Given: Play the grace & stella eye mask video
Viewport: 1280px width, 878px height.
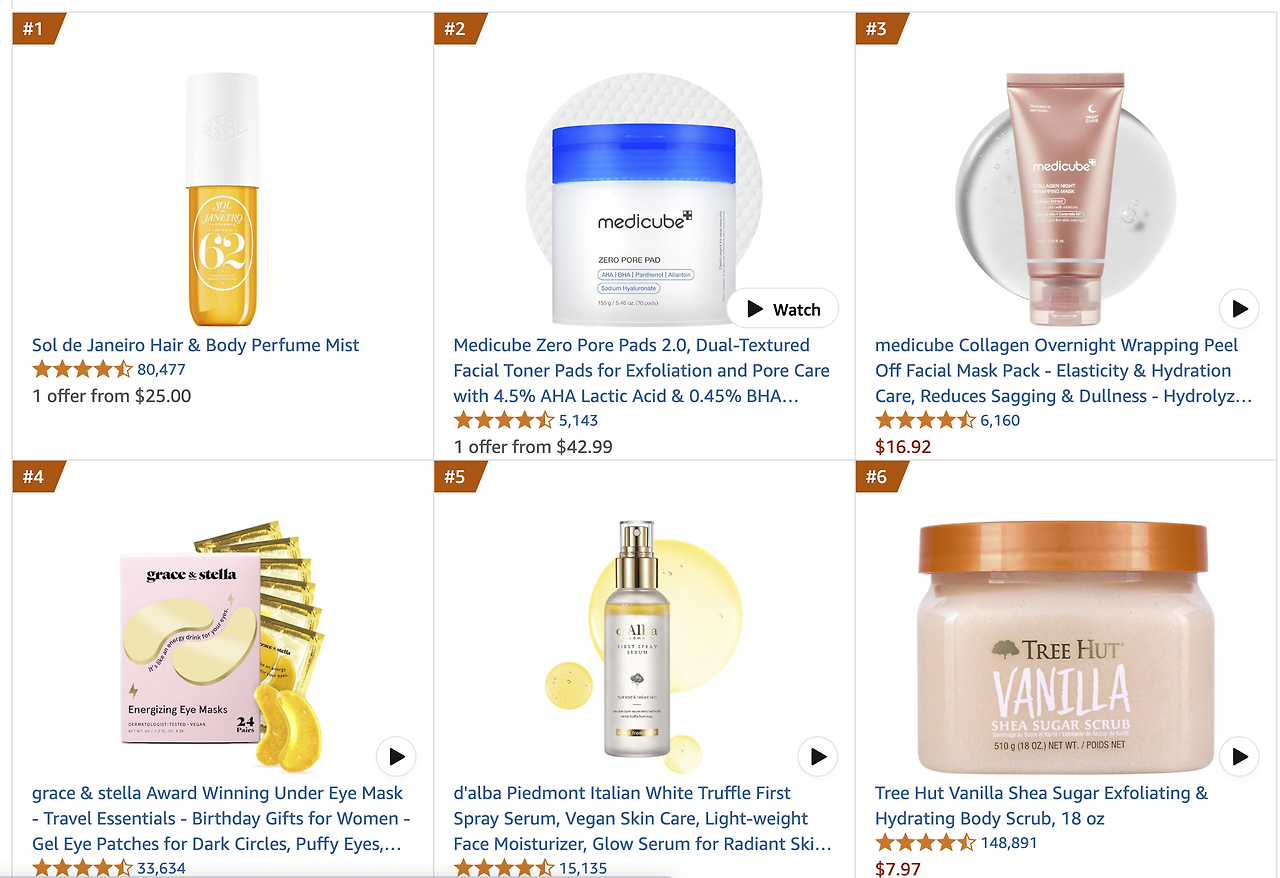Looking at the screenshot, I should click(x=396, y=757).
